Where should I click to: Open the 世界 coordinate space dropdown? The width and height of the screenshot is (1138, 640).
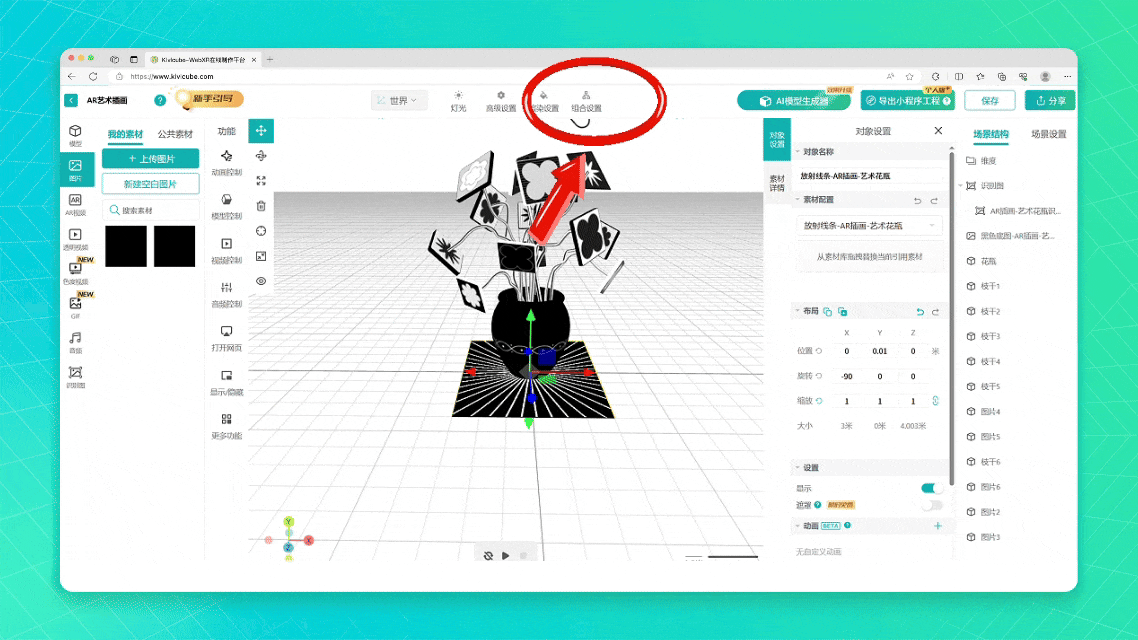(399, 100)
